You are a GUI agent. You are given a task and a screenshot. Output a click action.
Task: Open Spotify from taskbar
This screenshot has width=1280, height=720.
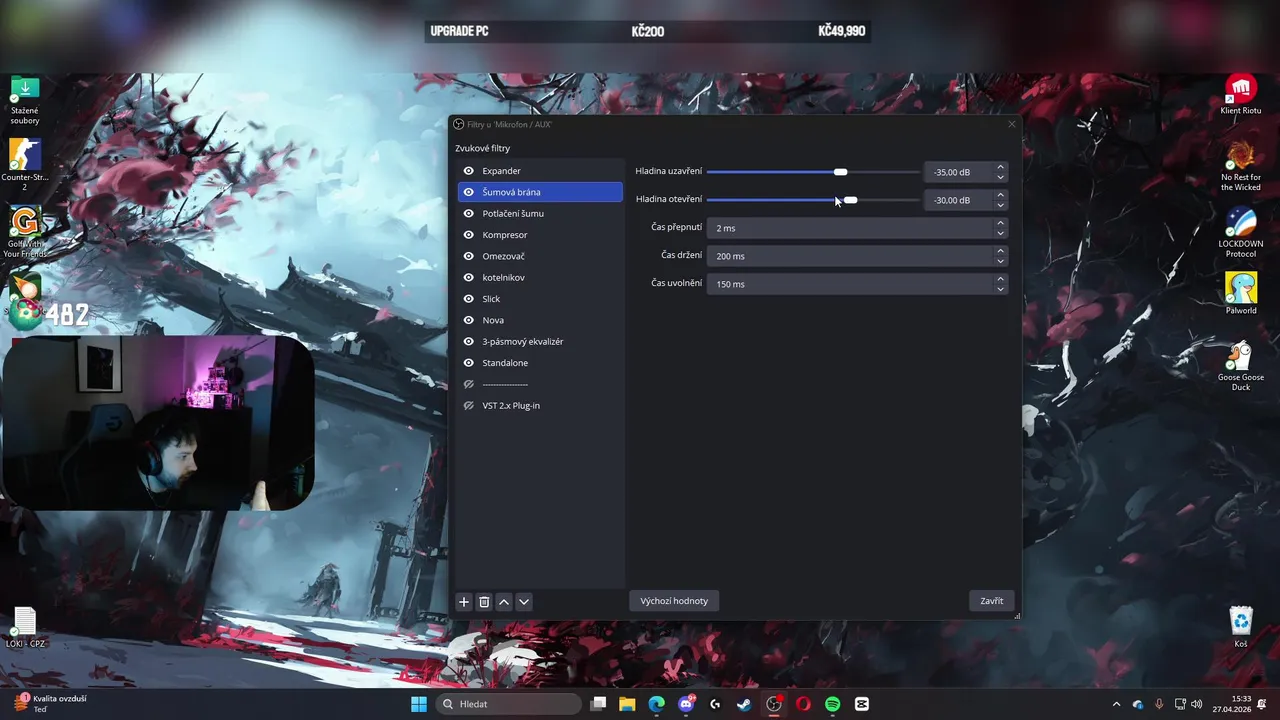tap(833, 704)
